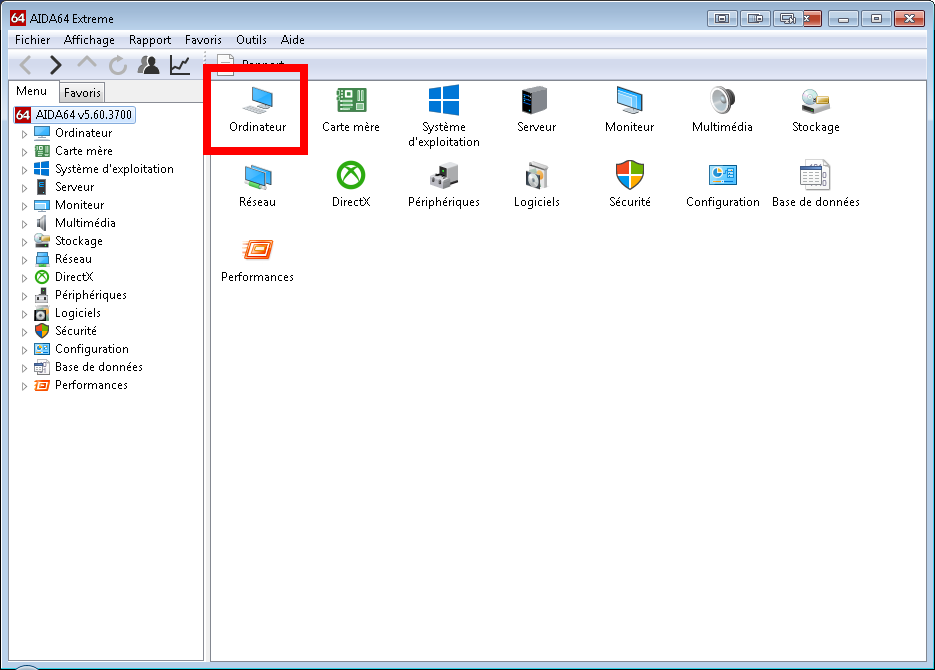Screen dimensions: 935x670
Task: Open the Configuration icon in main pane
Action: click(x=723, y=175)
